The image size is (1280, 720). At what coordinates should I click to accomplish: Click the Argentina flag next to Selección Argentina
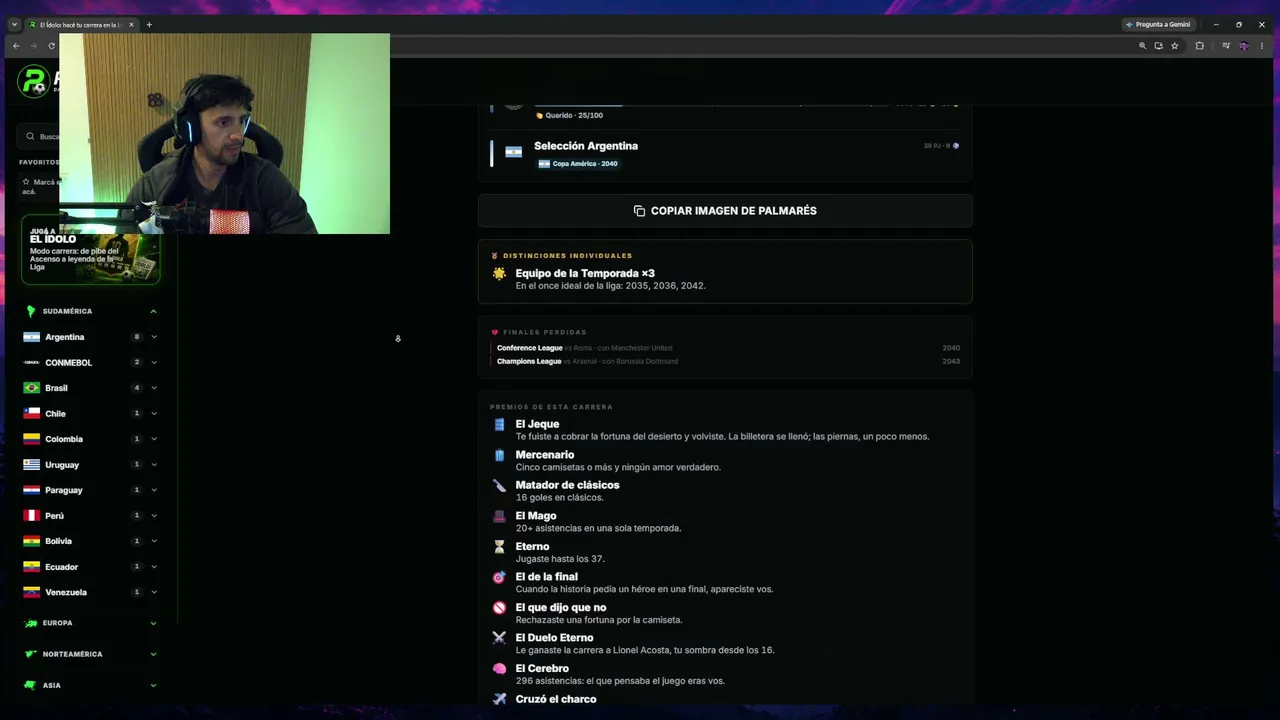click(x=513, y=152)
